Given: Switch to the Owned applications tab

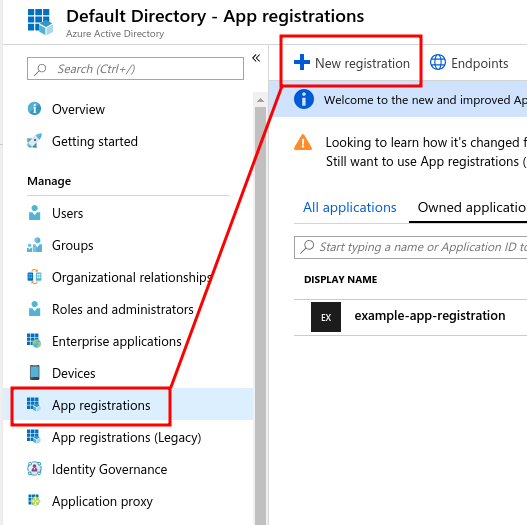Looking at the screenshot, I should click(x=472, y=208).
